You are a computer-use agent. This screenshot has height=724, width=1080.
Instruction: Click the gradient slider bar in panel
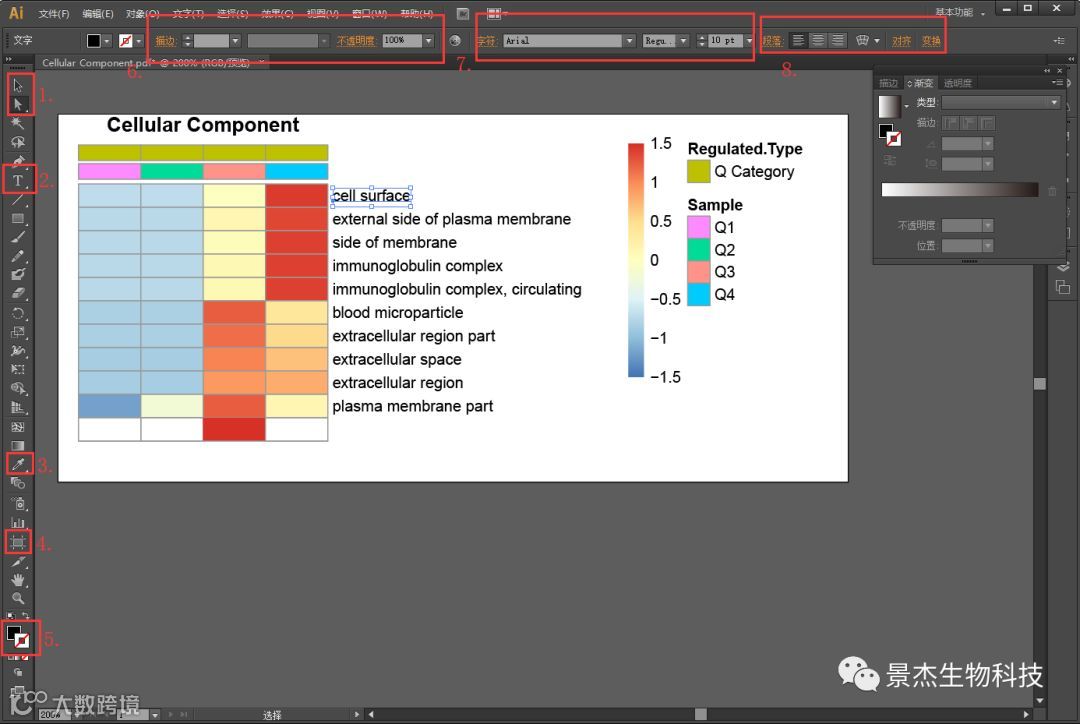pyautogui.click(x=959, y=190)
